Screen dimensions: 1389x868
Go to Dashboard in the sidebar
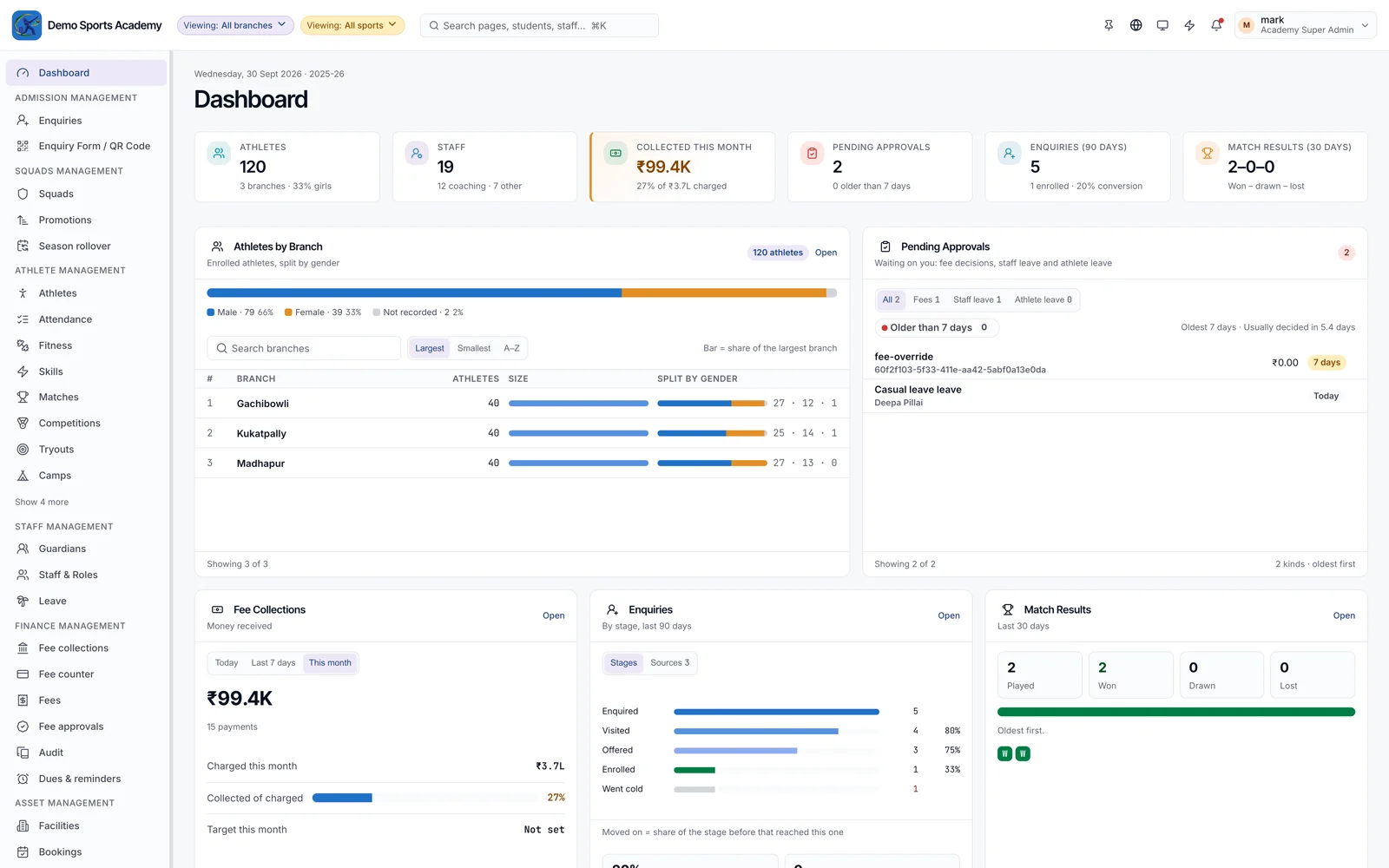click(x=86, y=73)
